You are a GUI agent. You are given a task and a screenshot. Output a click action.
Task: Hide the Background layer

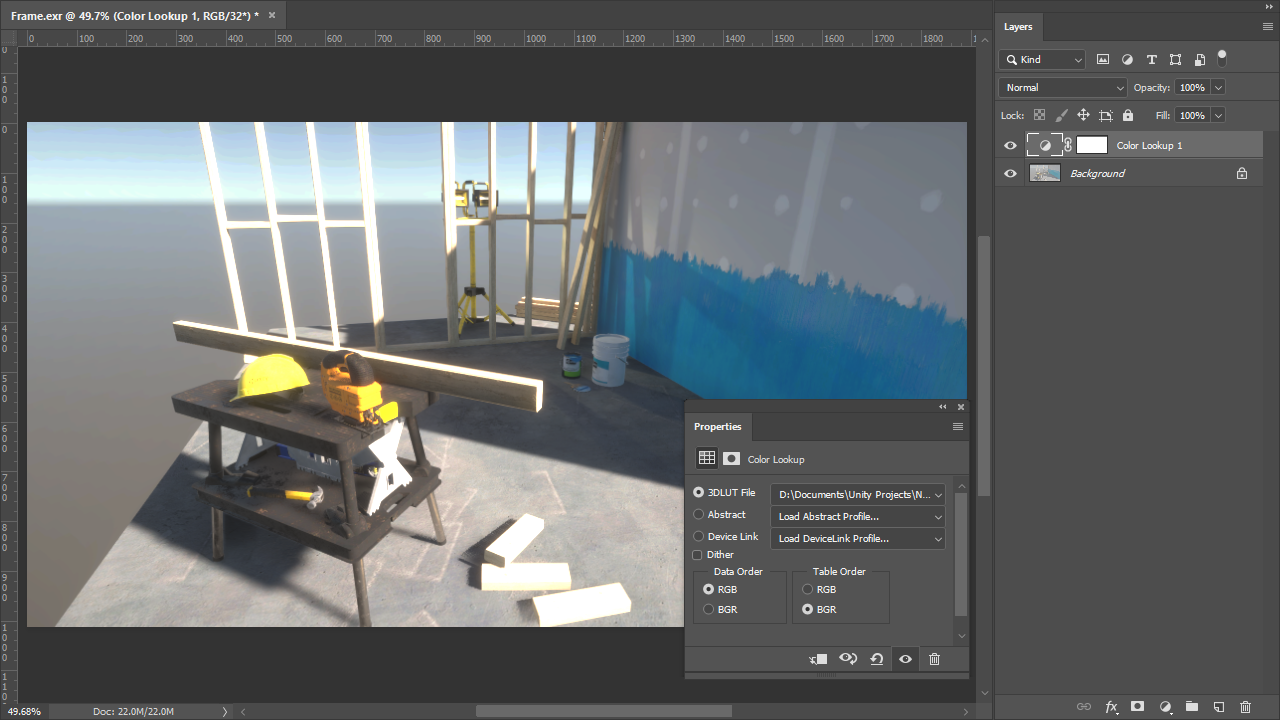(x=1010, y=173)
